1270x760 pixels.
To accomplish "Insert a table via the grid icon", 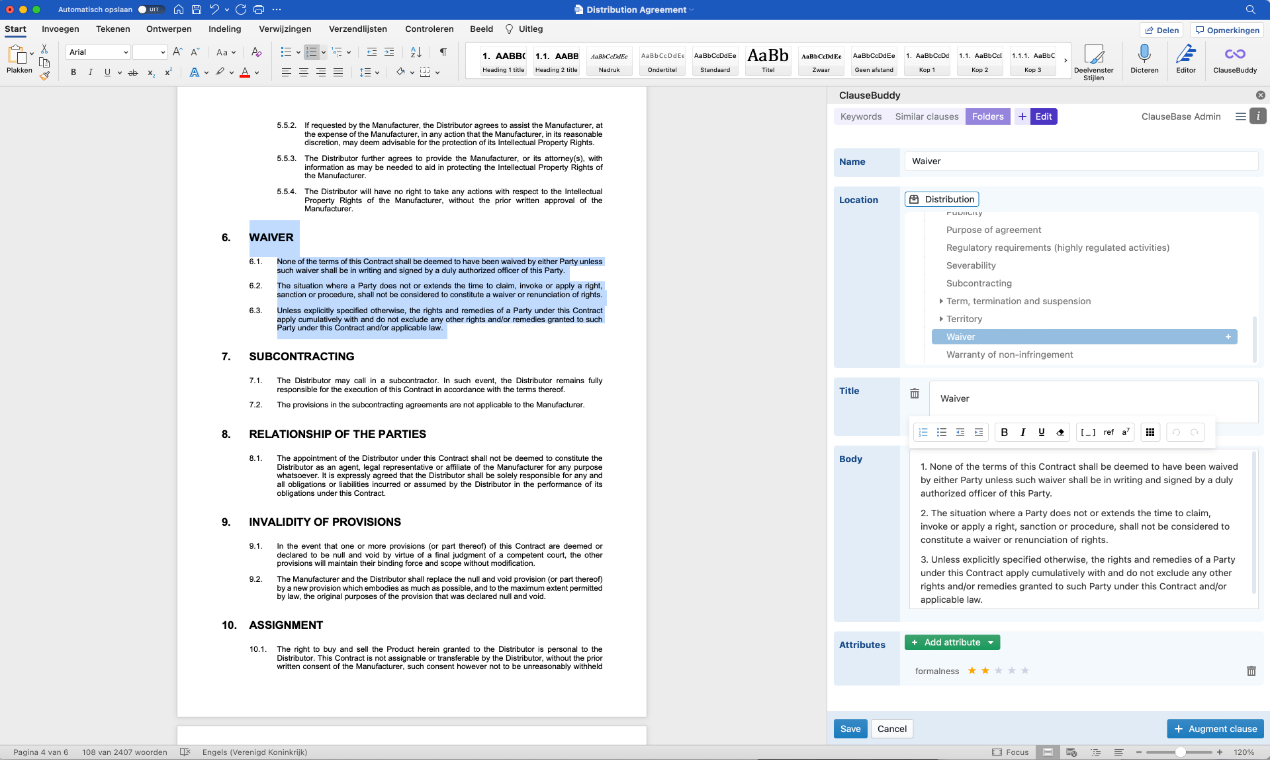I will pos(1150,432).
